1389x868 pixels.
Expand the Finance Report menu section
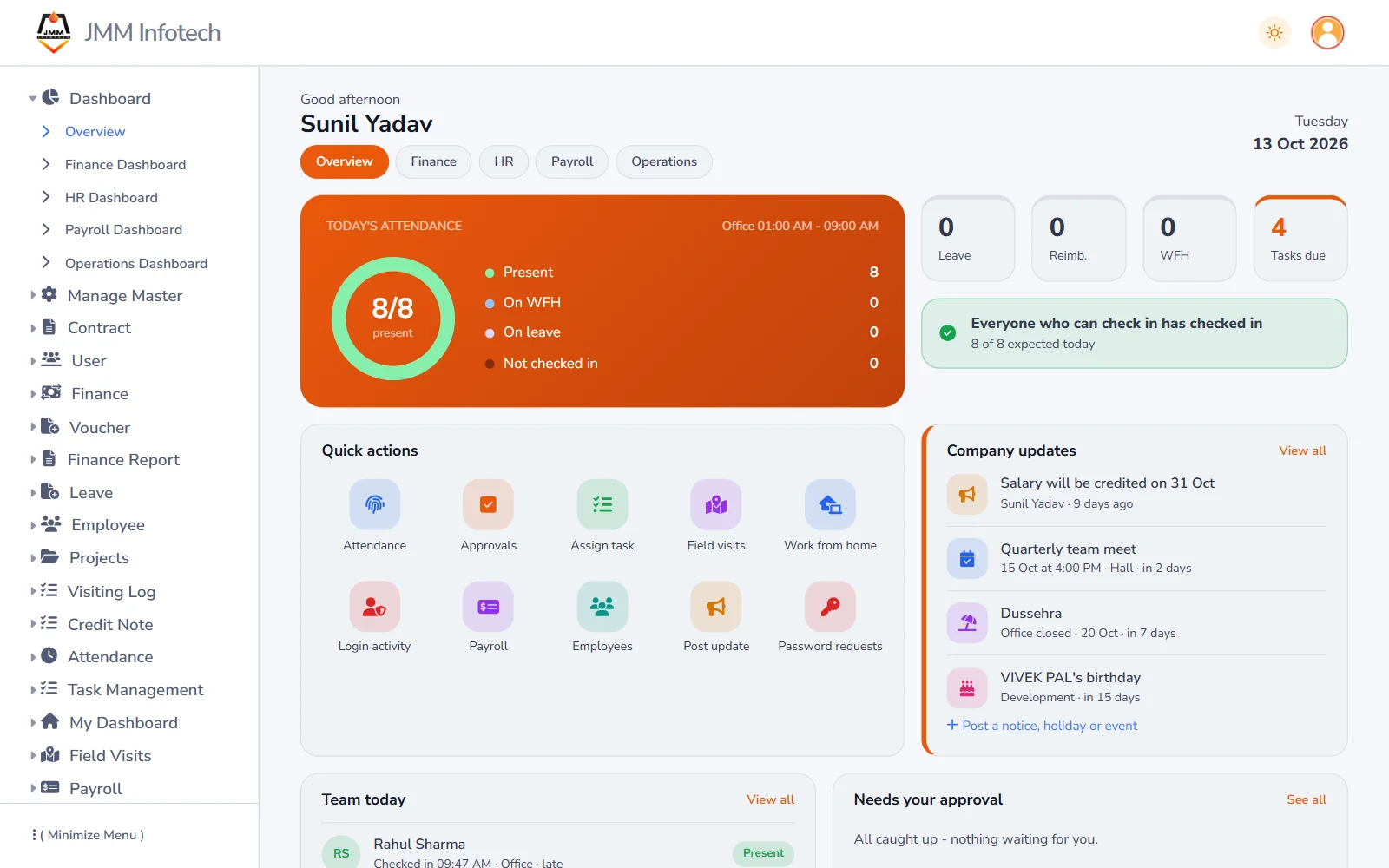(33, 459)
